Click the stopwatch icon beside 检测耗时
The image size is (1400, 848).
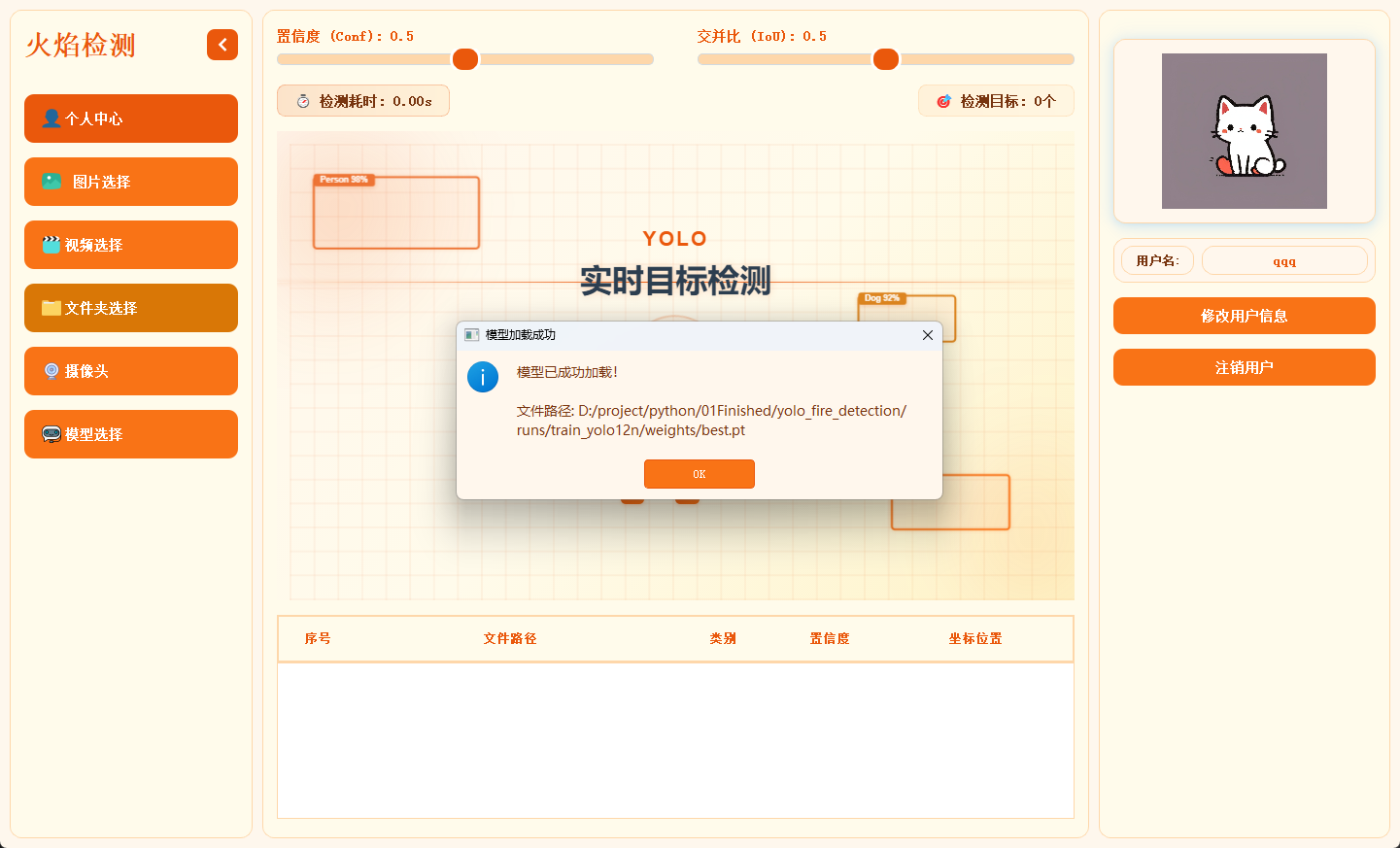coord(303,101)
